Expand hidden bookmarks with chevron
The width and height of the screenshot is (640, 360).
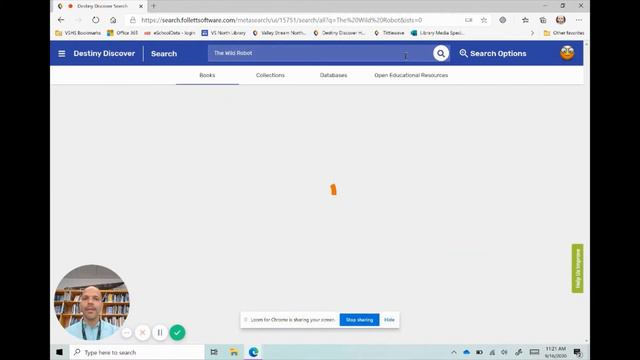tap(532, 33)
